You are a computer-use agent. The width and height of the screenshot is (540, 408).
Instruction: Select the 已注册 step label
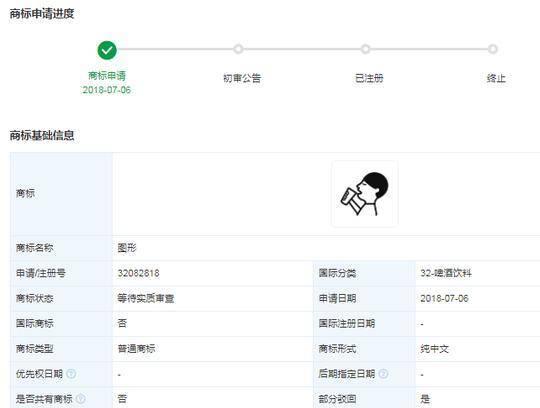[369, 78]
